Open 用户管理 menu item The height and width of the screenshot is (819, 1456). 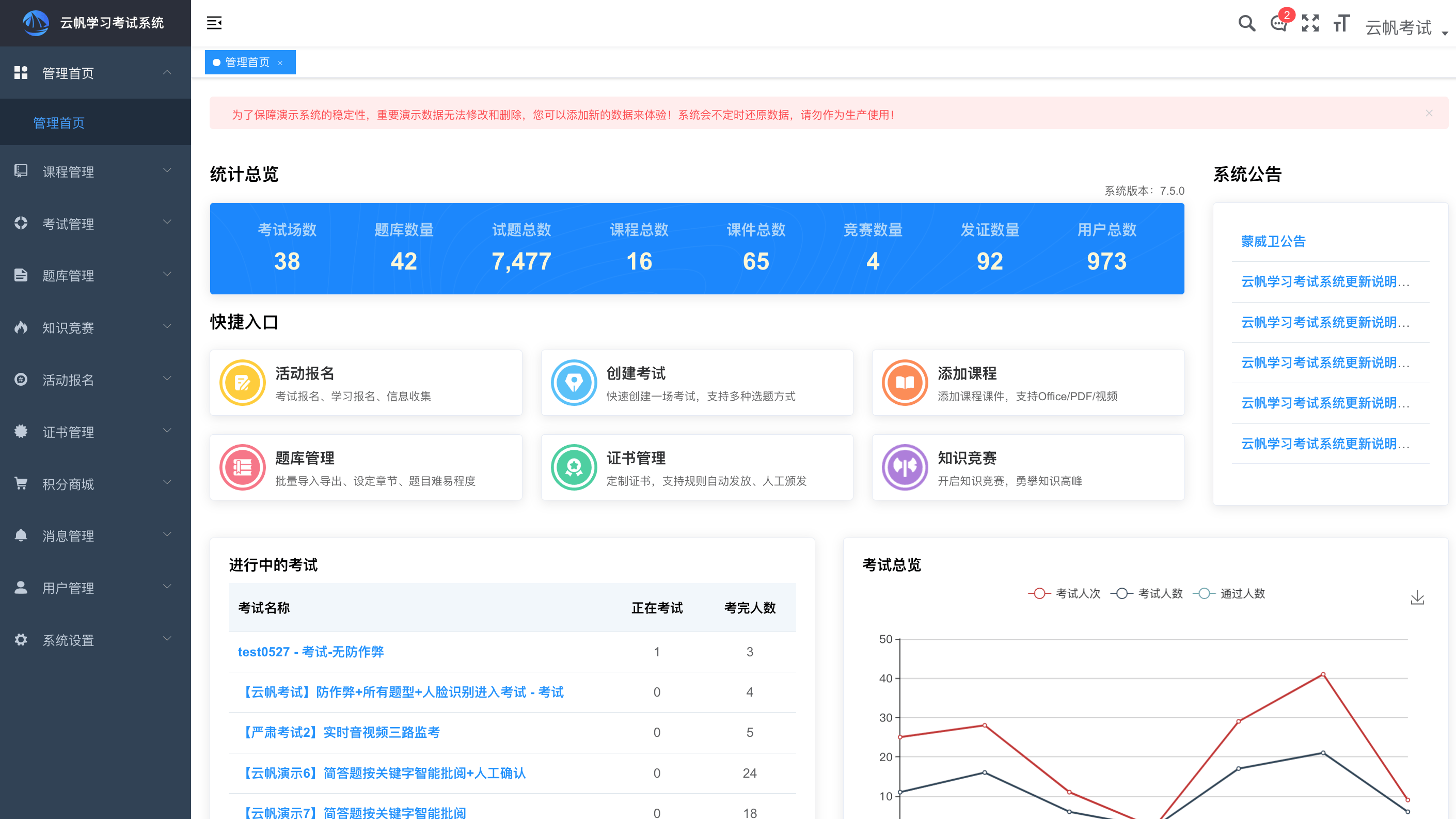(96, 587)
